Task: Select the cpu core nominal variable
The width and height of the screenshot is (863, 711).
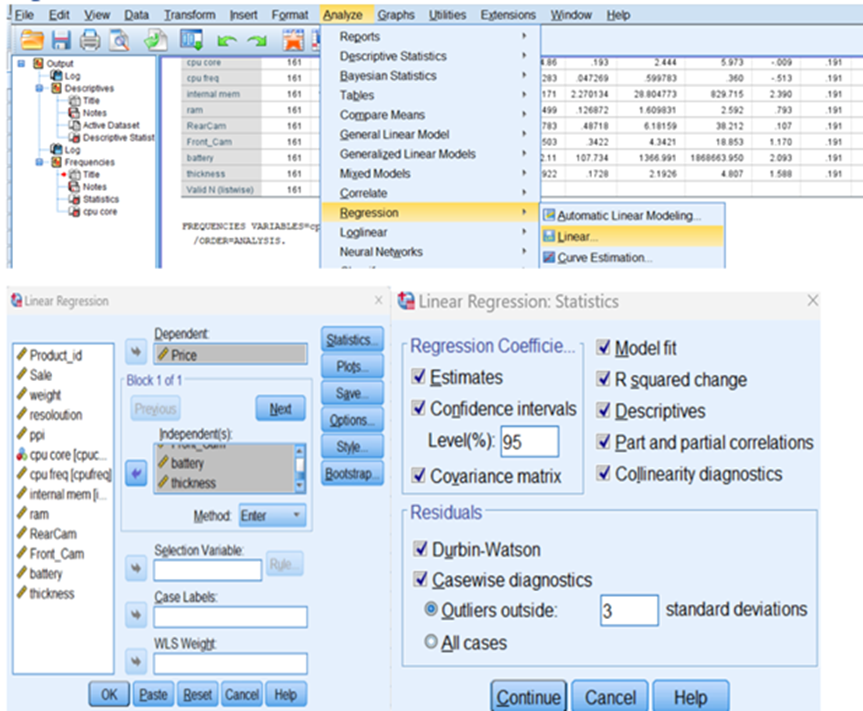Action: [62, 455]
